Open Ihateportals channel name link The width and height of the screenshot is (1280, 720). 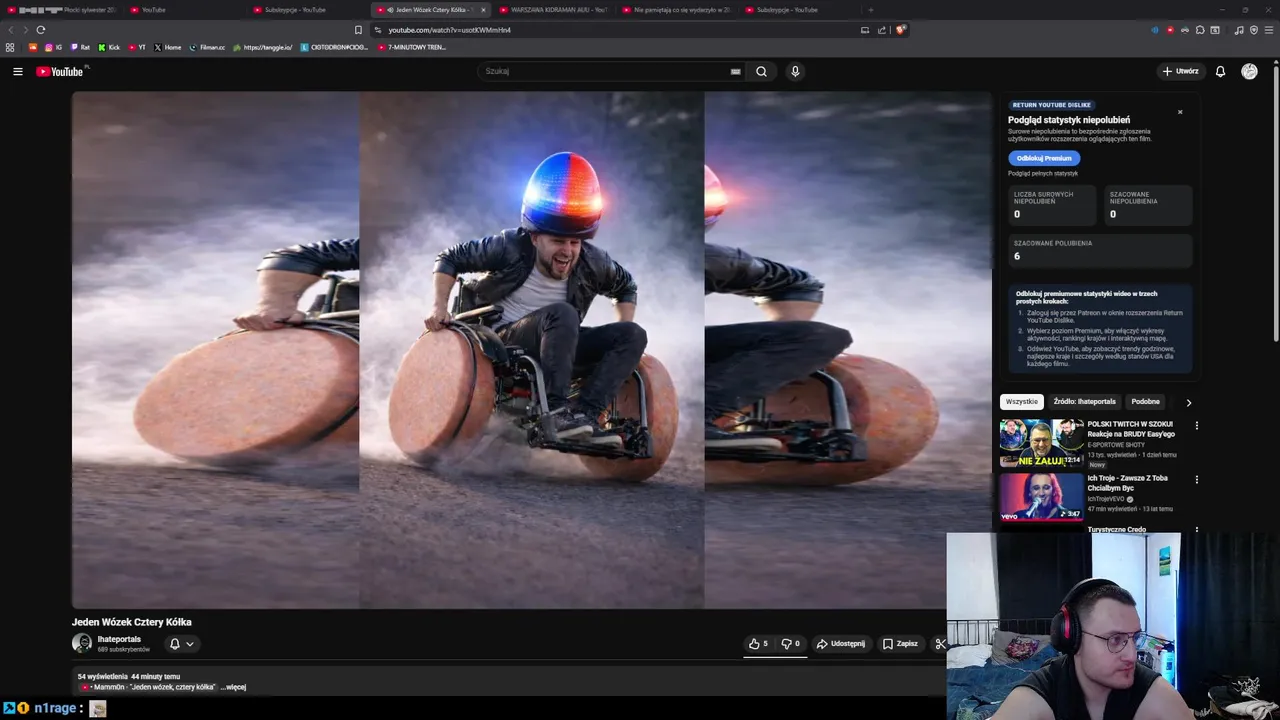point(119,639)
